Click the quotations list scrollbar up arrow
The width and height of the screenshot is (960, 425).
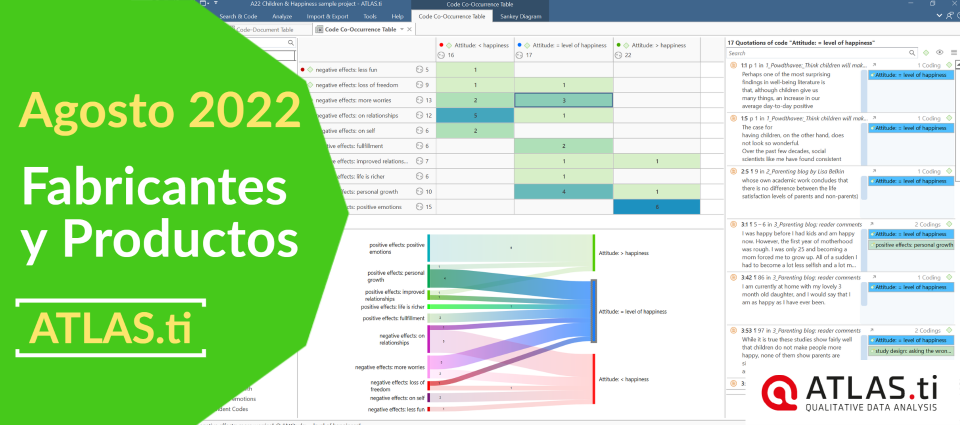tap(957, 64)
